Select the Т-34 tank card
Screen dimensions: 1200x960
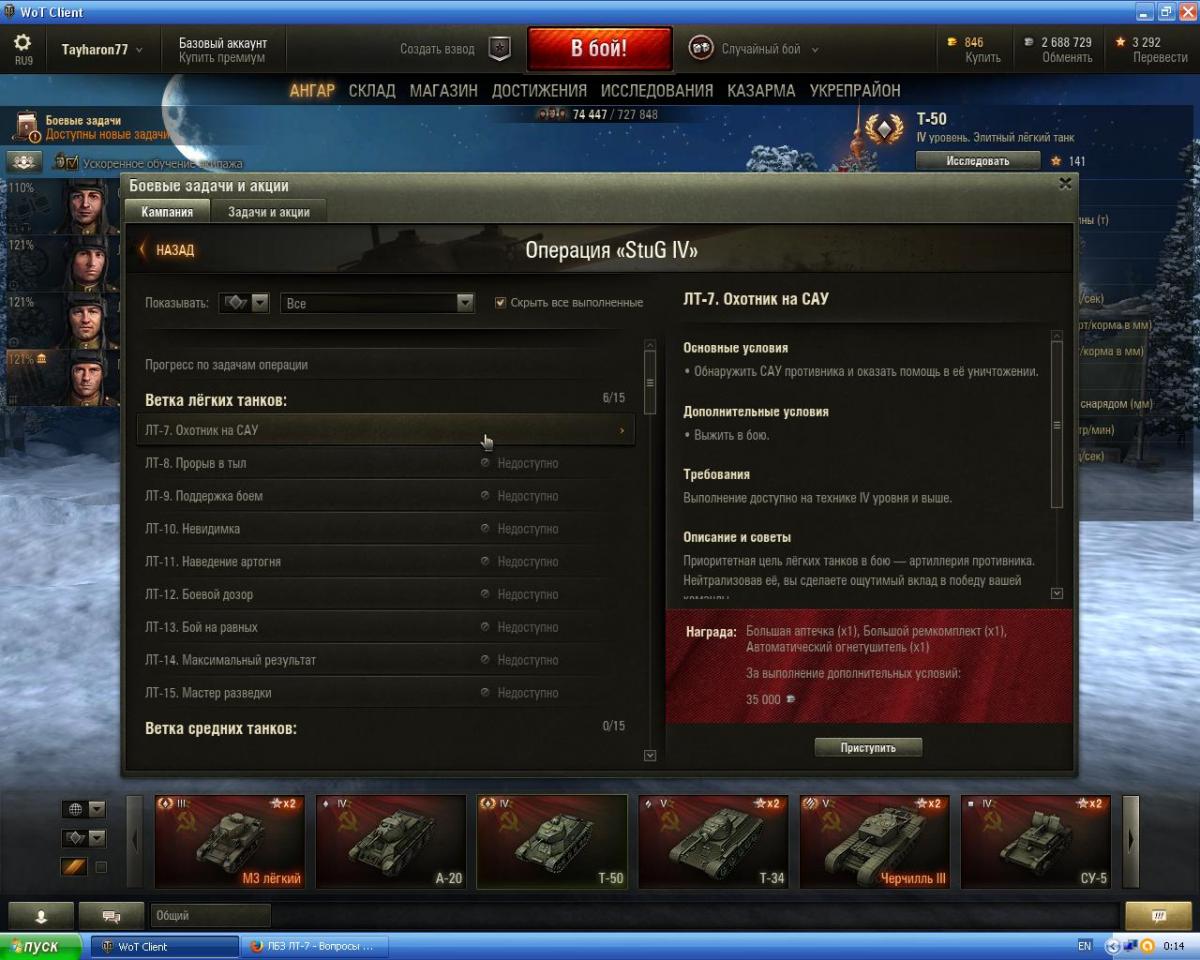713,842
